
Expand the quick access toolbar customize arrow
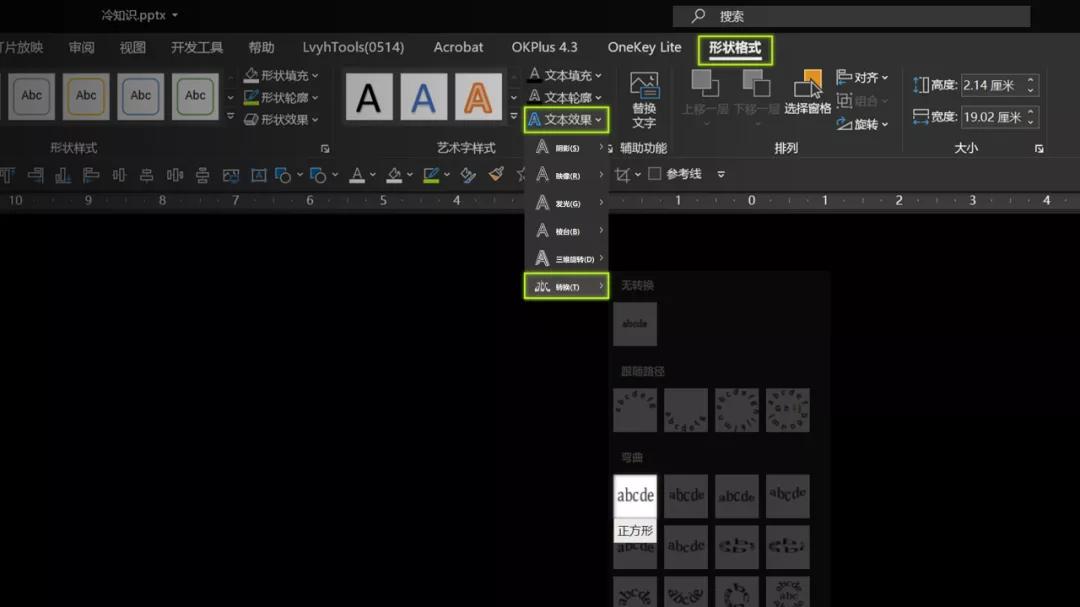(721, 174)
